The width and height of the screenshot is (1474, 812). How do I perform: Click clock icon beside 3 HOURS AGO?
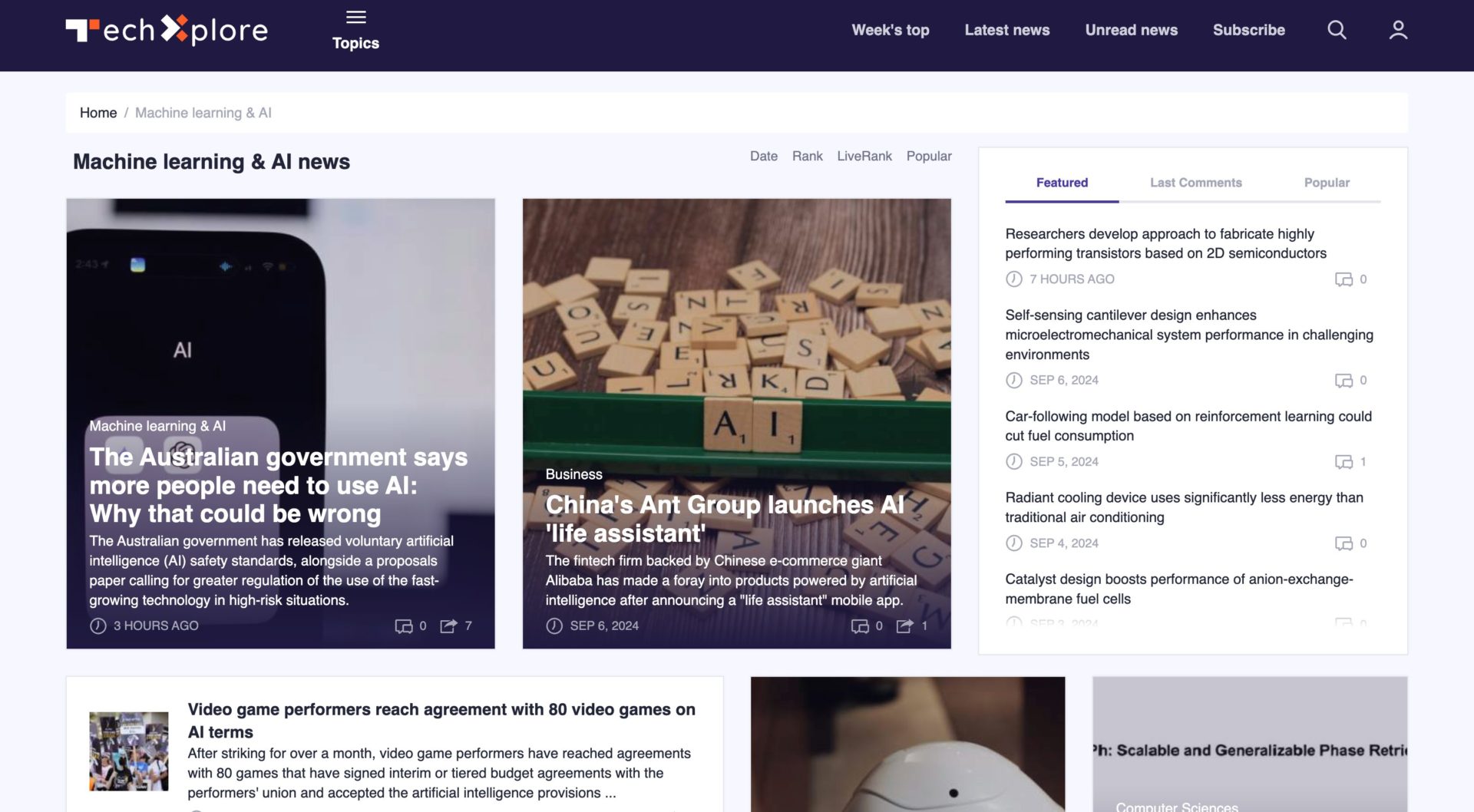point(98,626)
